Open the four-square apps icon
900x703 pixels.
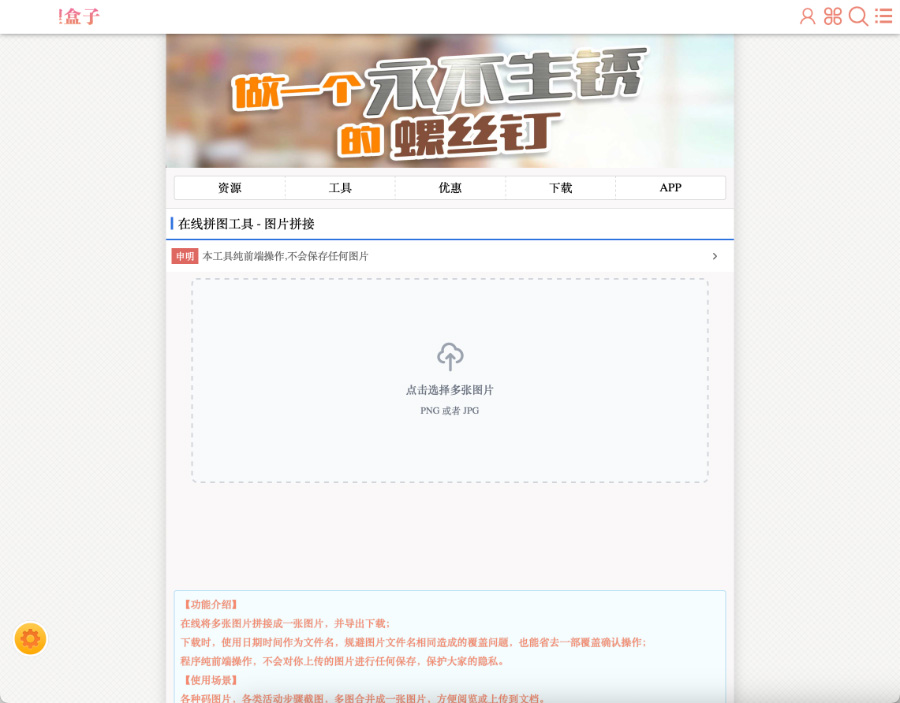click(833, 16)
